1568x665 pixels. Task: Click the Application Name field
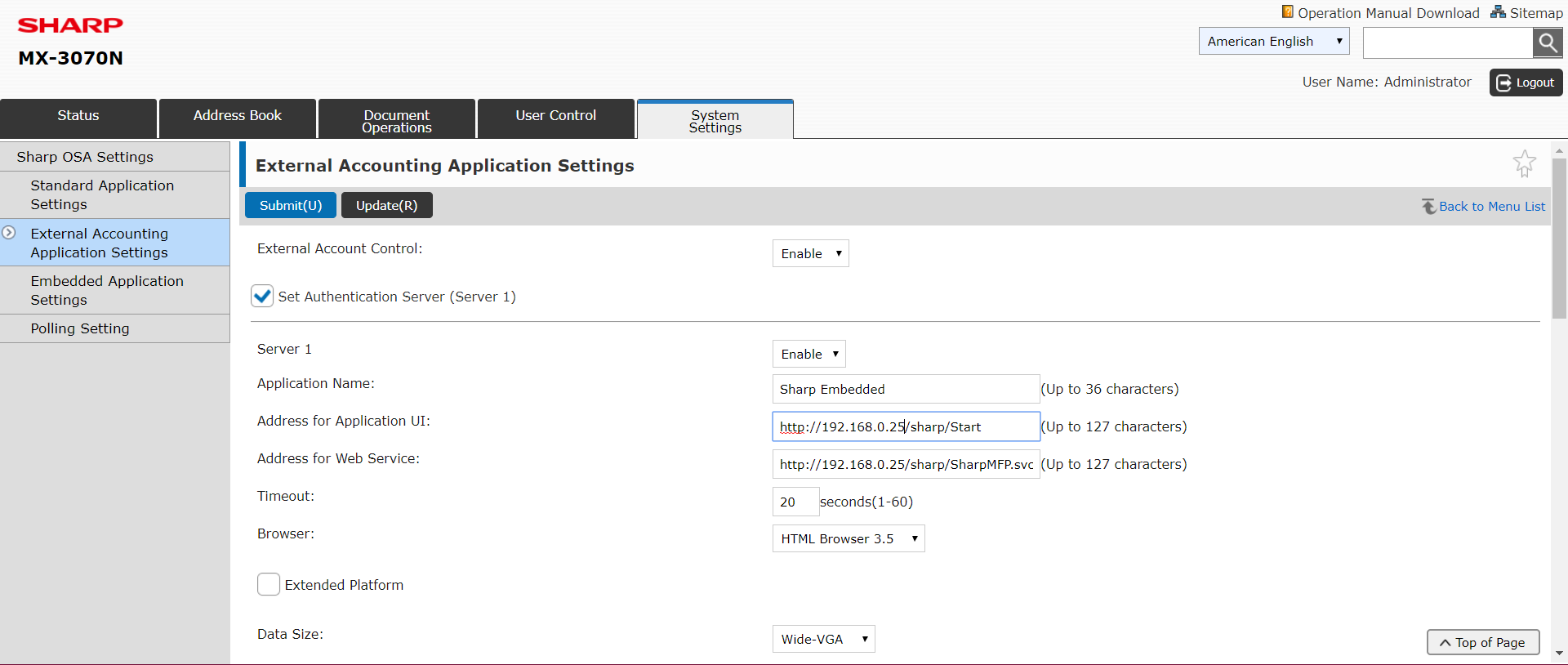point(906,389)
